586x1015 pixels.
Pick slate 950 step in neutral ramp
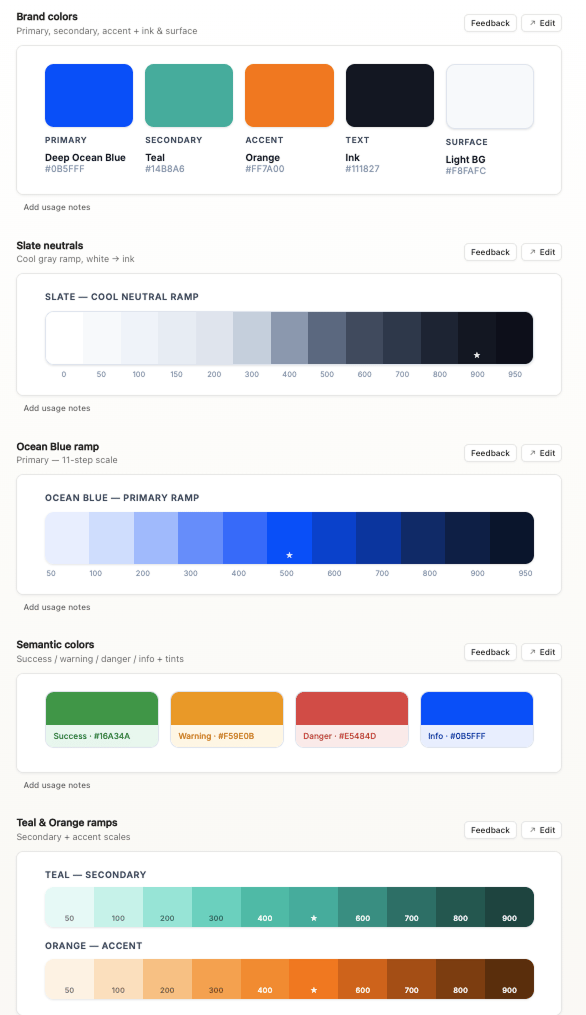515,338
